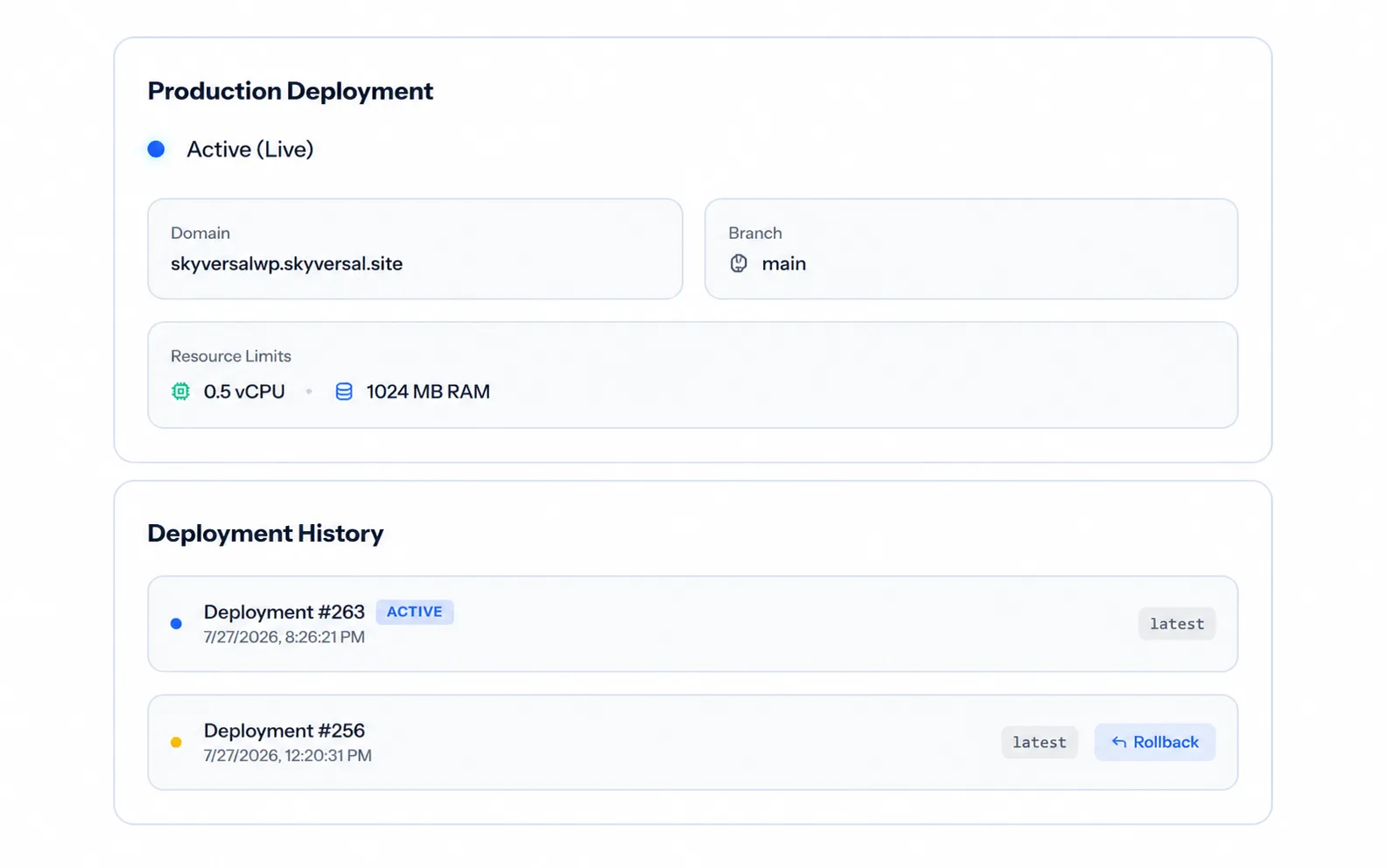Image resolution: width=1388 pixels, height=868 pixels.
Task: Click the branch name main
Action: tap(783, 263)
